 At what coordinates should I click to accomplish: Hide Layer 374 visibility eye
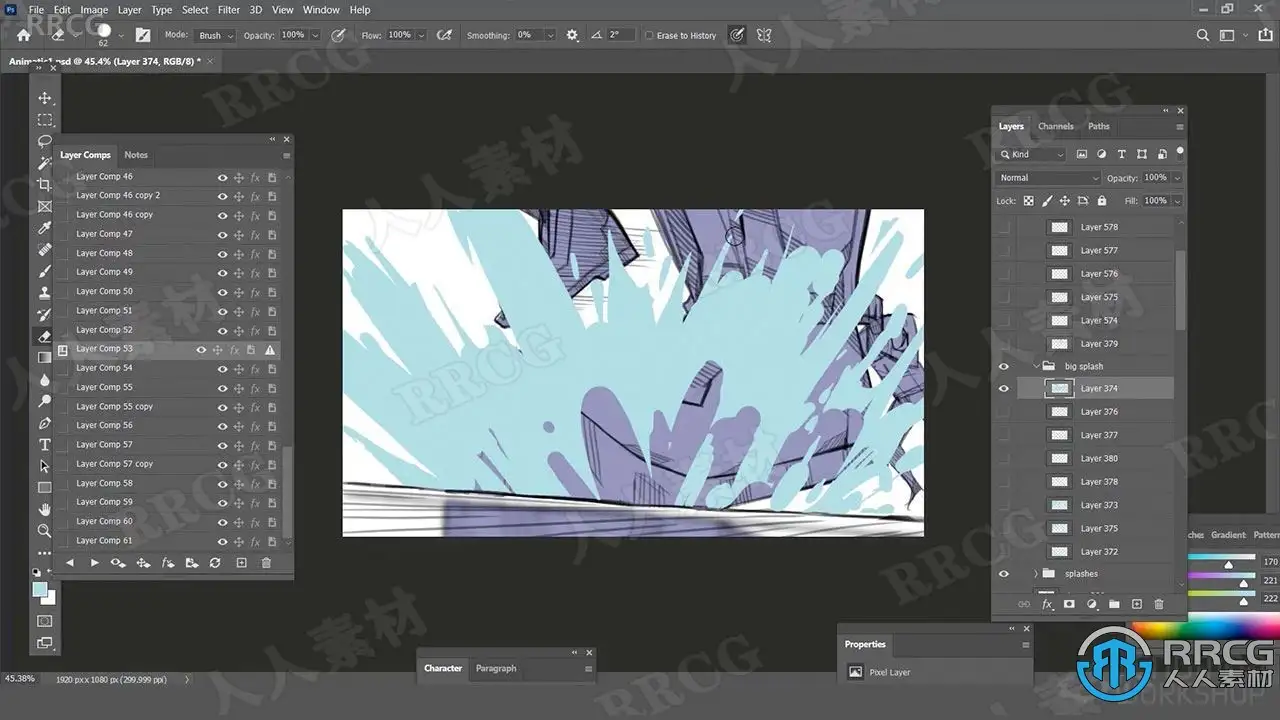pos(1004,388)
